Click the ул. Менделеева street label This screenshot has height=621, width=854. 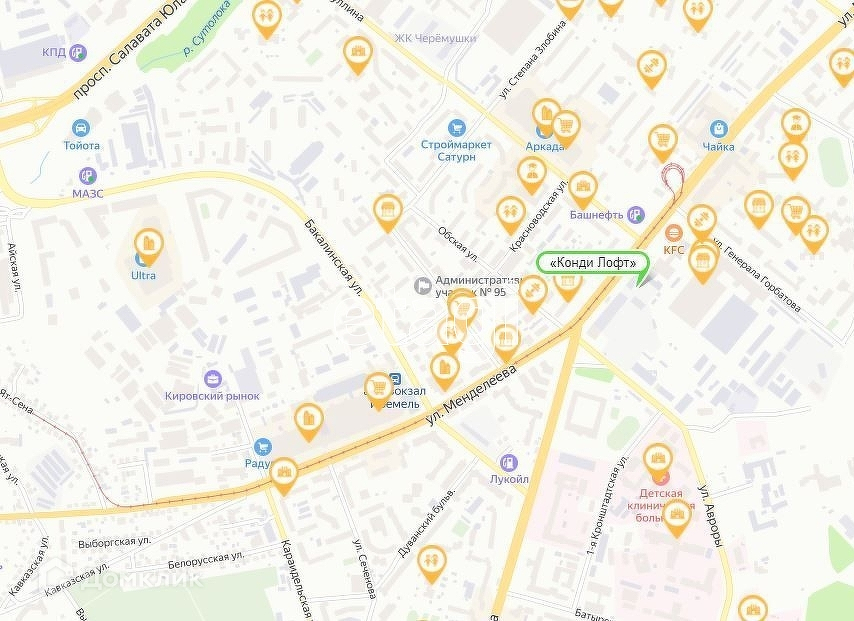[x=471, y=395]
